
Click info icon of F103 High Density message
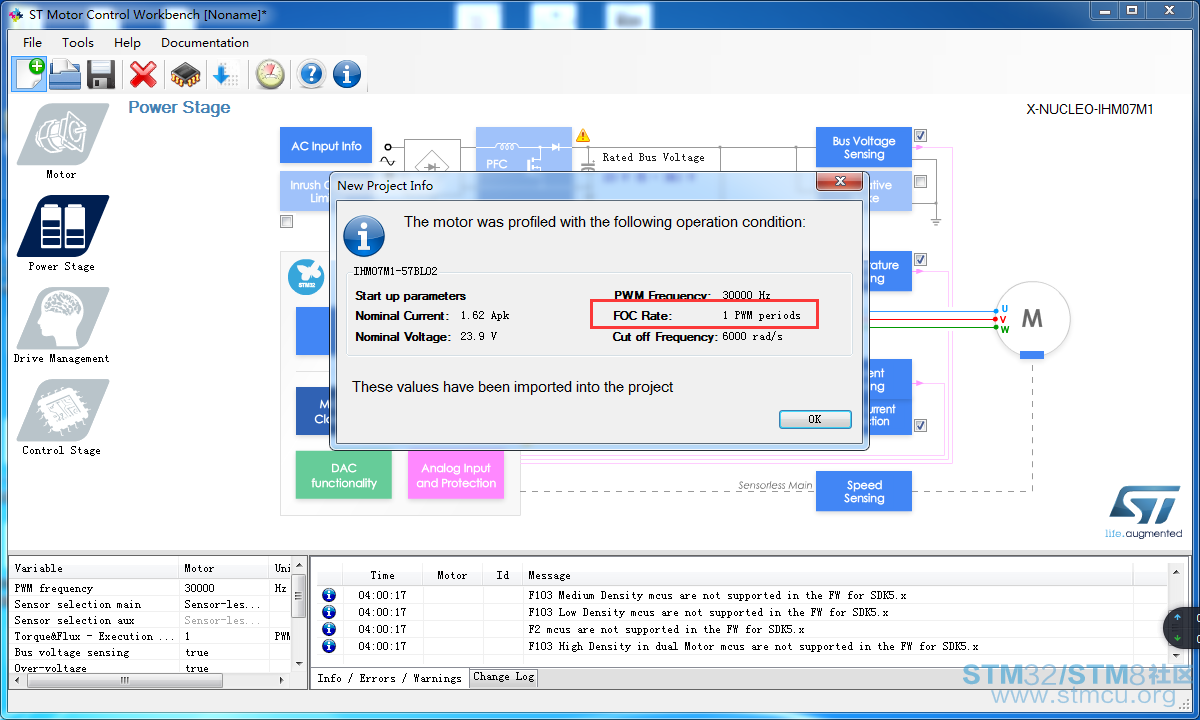point(329,646)
